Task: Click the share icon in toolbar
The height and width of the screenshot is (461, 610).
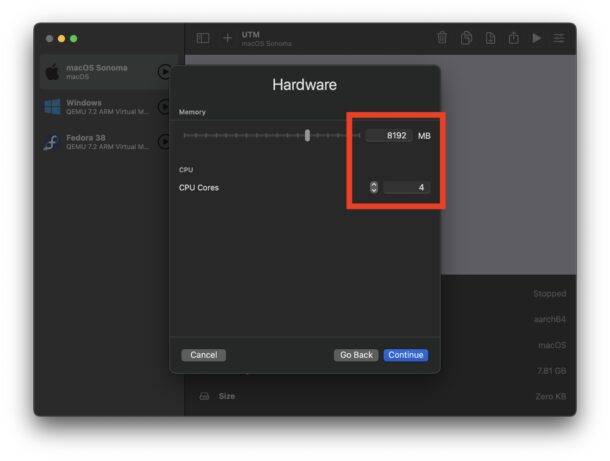Action: (x=514, y=38)
